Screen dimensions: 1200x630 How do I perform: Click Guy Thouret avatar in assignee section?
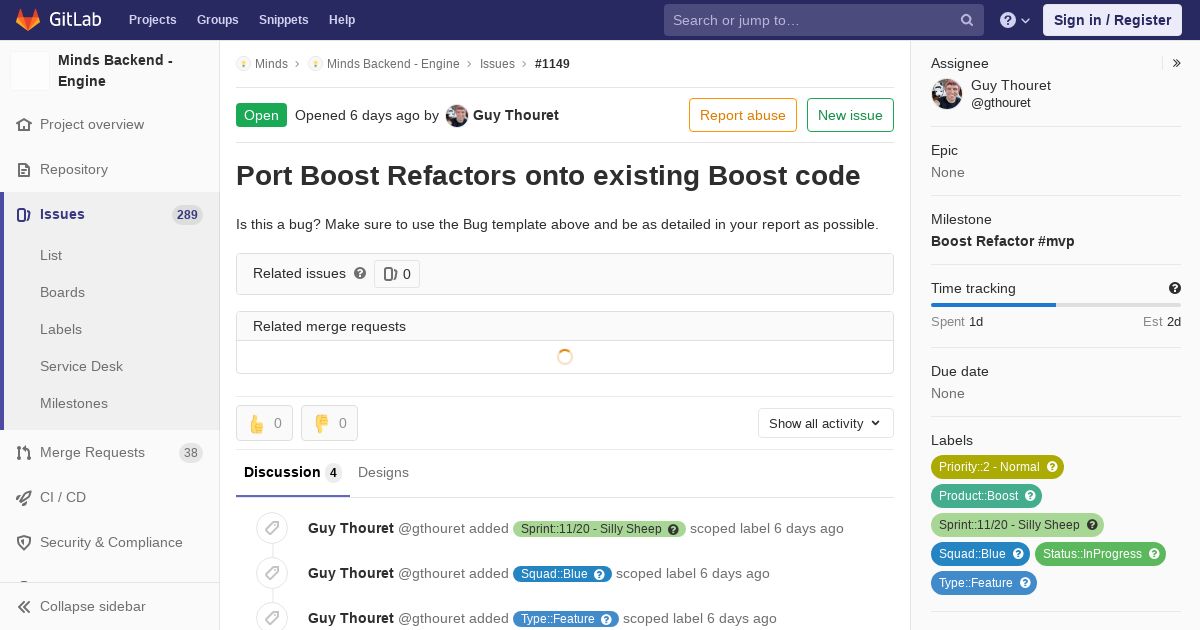[x=947, y=94]
